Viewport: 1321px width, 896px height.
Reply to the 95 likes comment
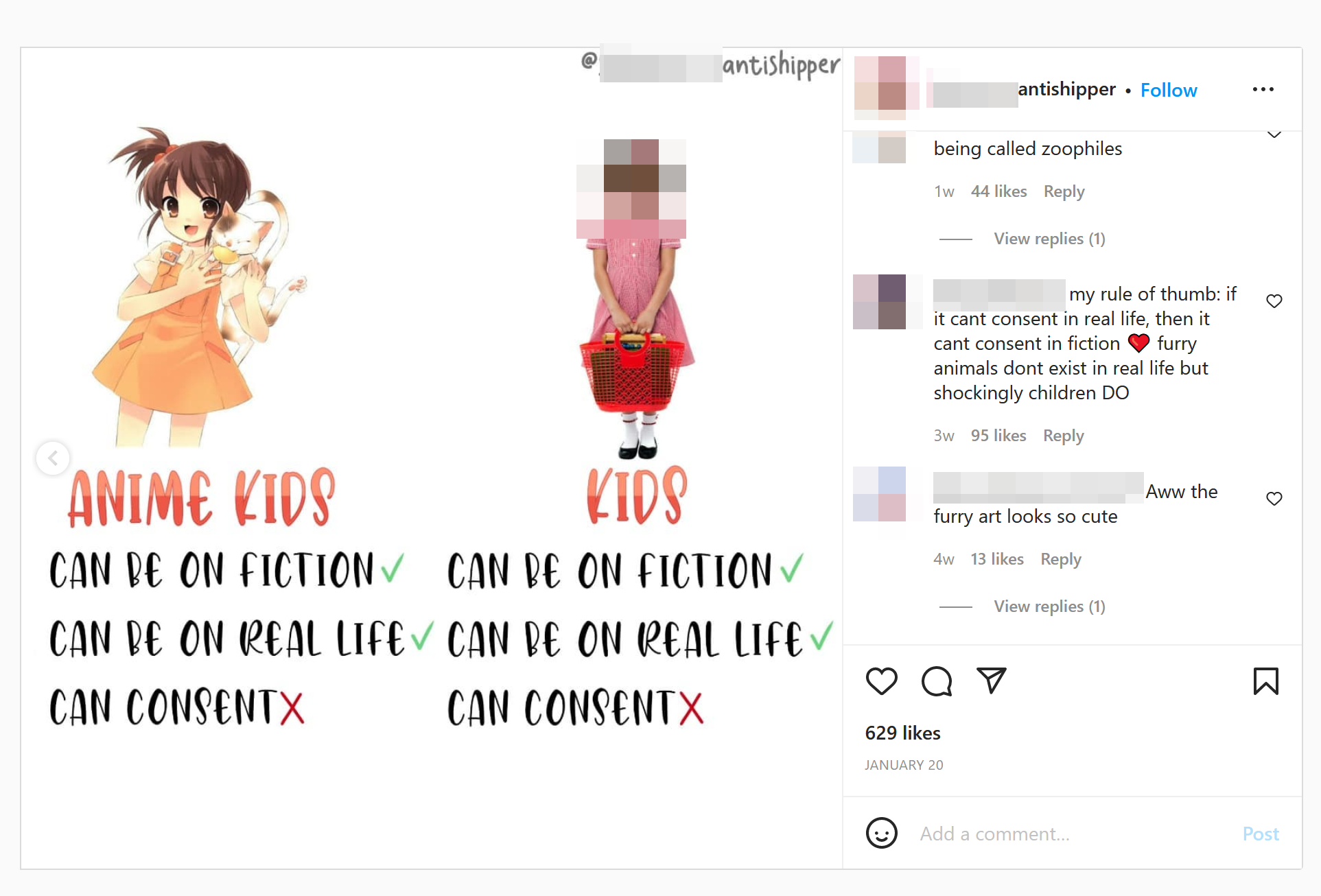coord(1064,436)
